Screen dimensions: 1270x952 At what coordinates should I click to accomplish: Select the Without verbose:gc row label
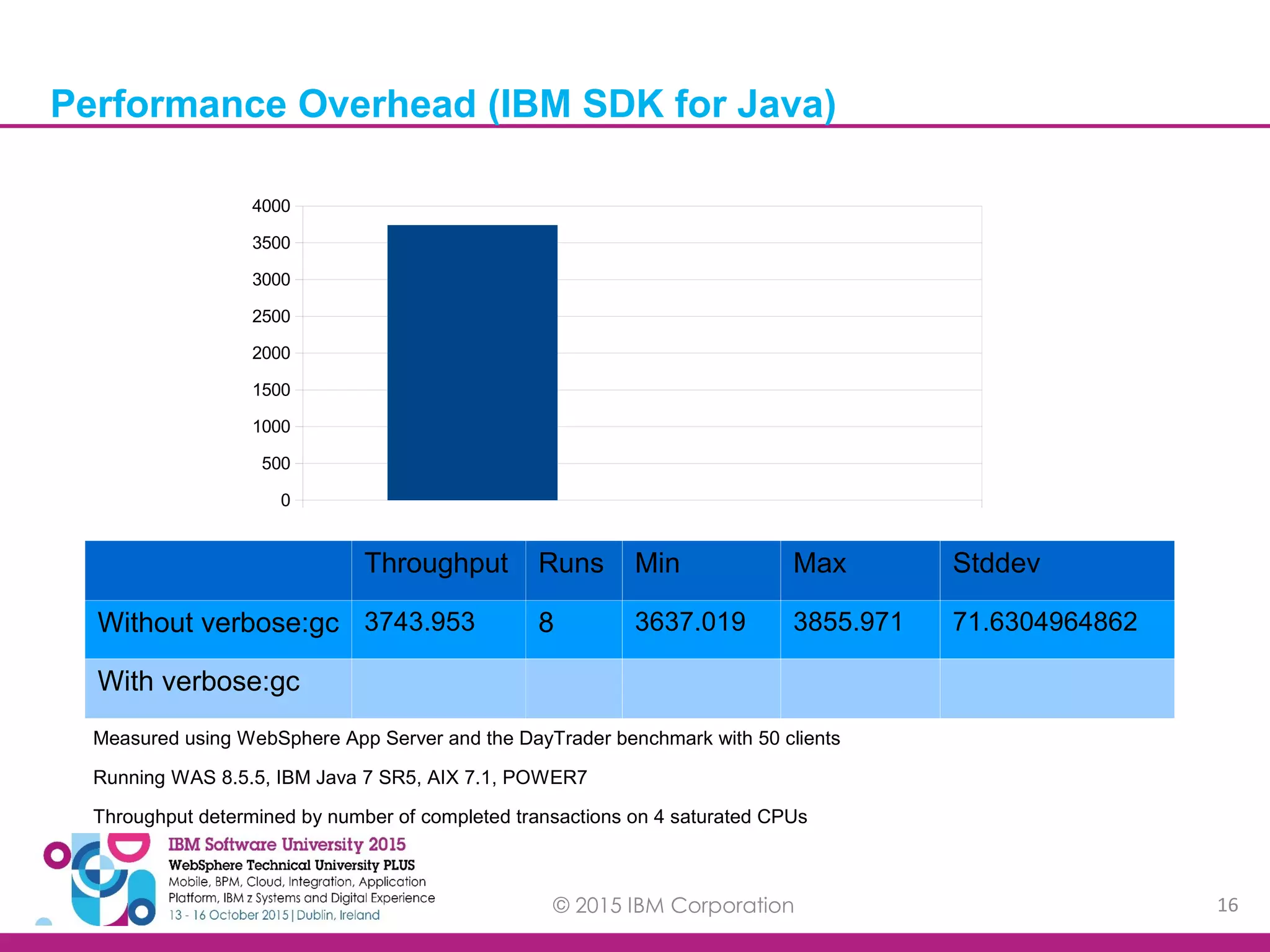[x=218, y=622]
